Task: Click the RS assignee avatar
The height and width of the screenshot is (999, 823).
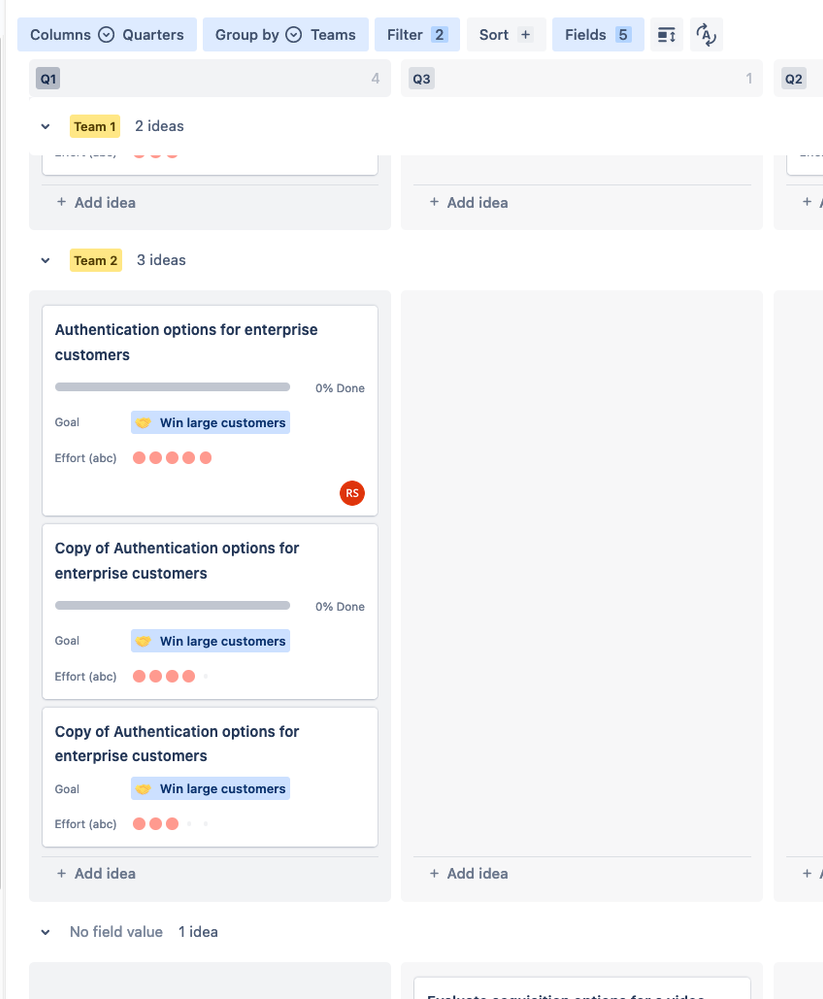Action: click(352, 493)
